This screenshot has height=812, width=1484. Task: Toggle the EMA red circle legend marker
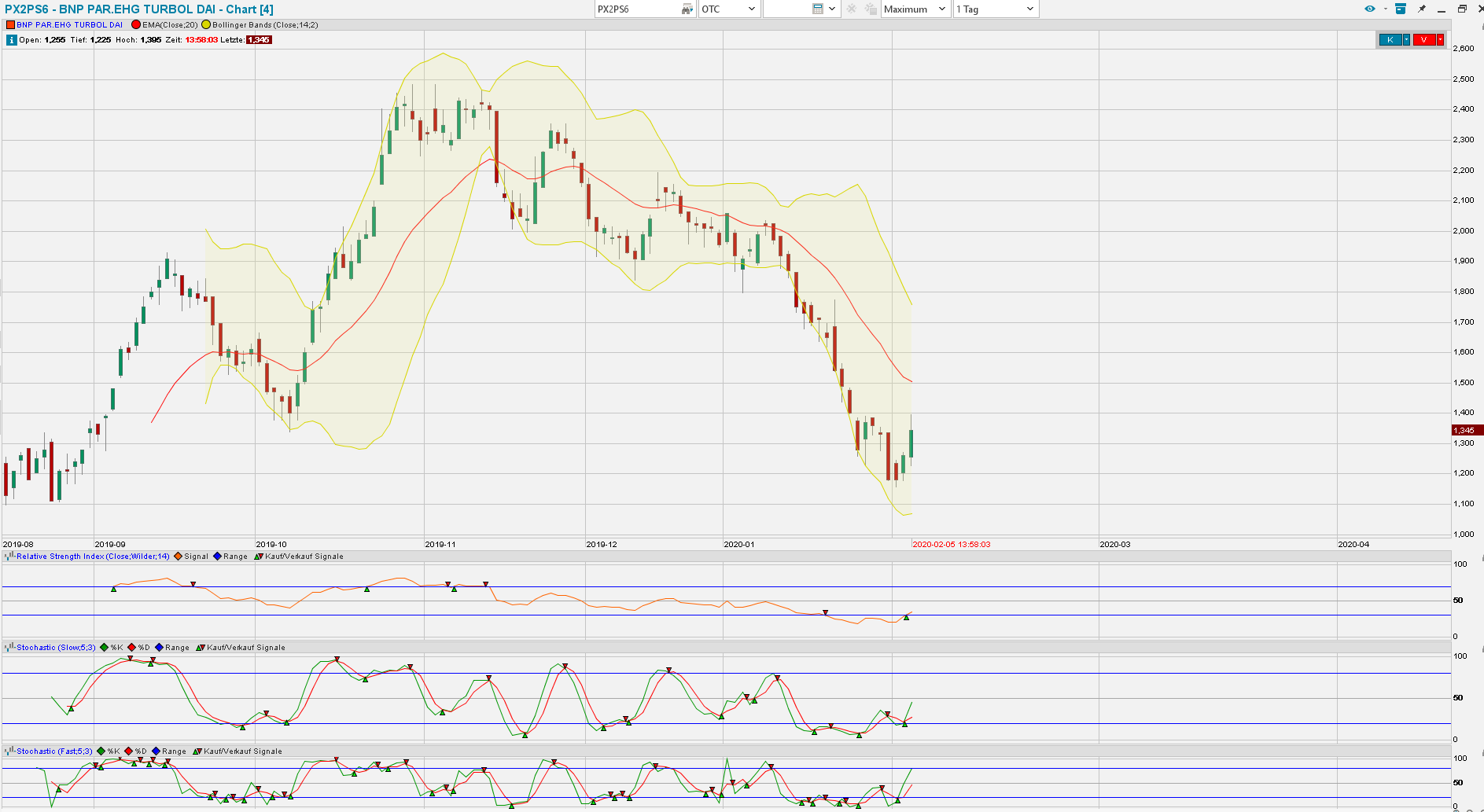(x=136, y=25)
